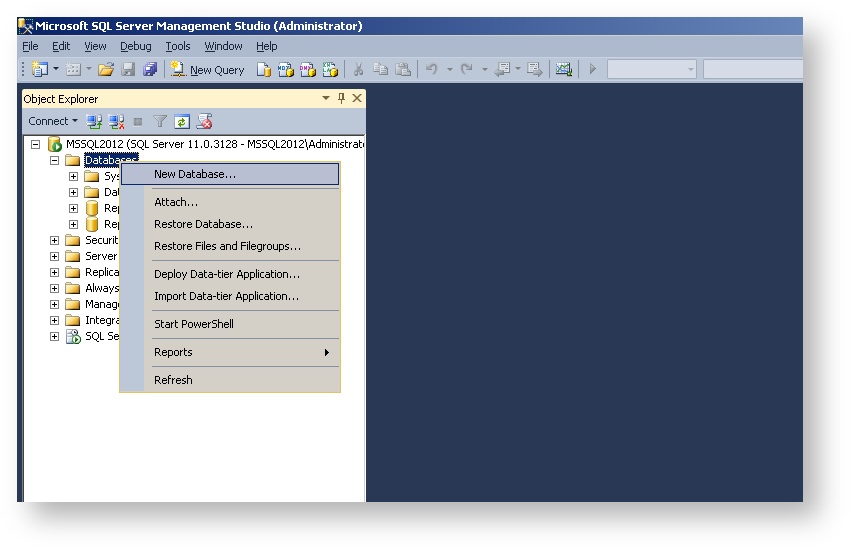Click the Connect Object Explorer icon
This screenshot has height=550, width=851.
pos(94,122)
